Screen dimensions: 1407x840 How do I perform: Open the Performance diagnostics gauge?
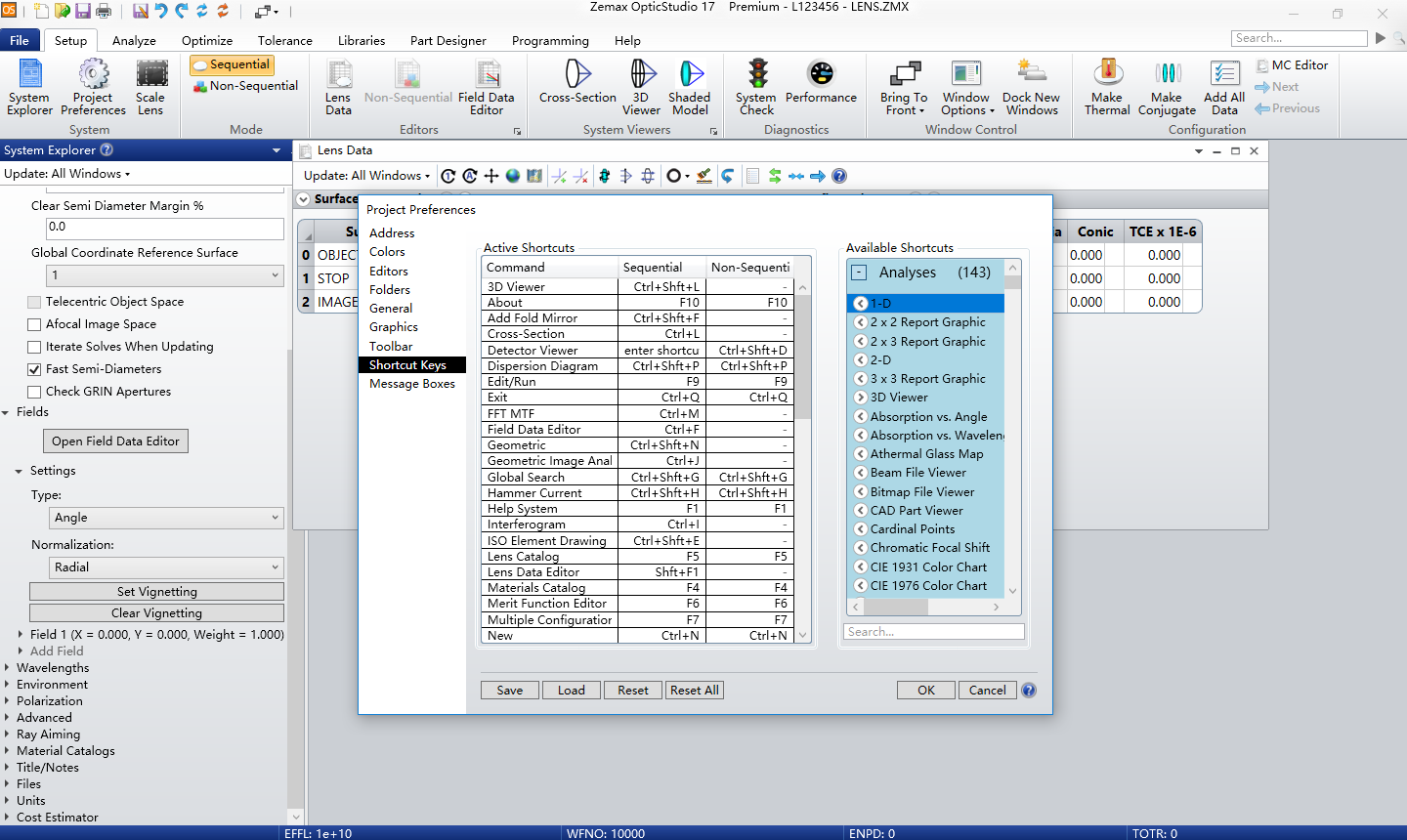[821, 81]
